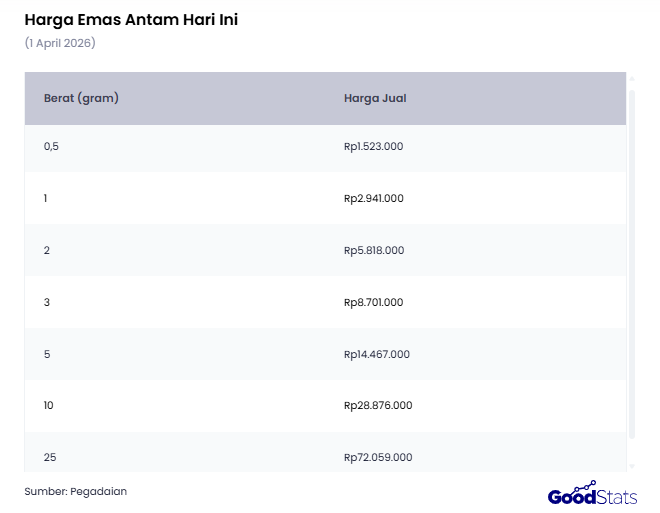
Task: Click the title 'Harga Emas Antam Hari Ini'
Action: tap(131, 20)
